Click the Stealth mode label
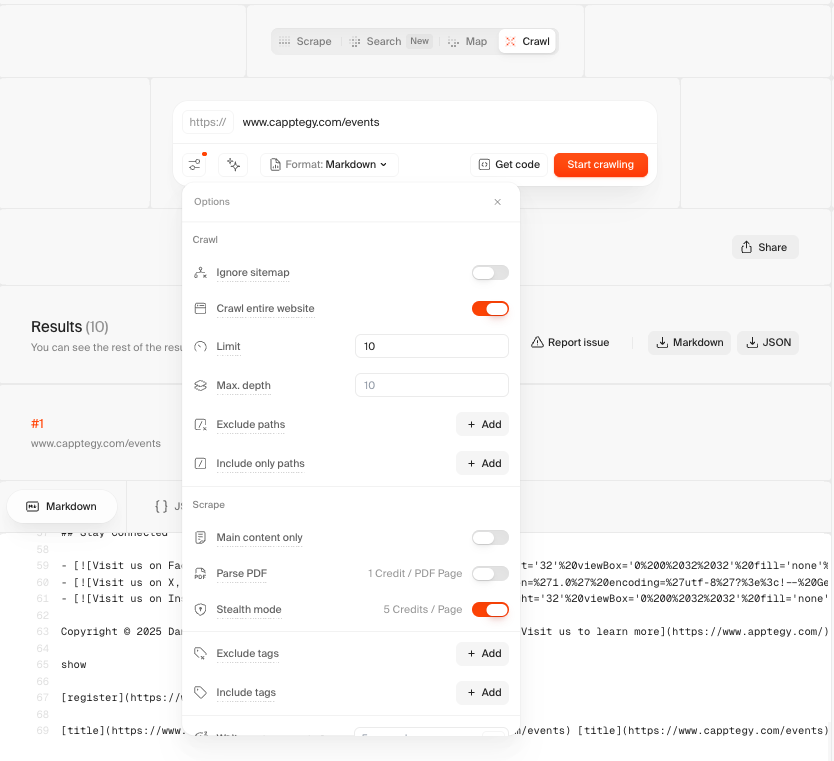This screenshot has width=834, height=761. coord(248,609)
